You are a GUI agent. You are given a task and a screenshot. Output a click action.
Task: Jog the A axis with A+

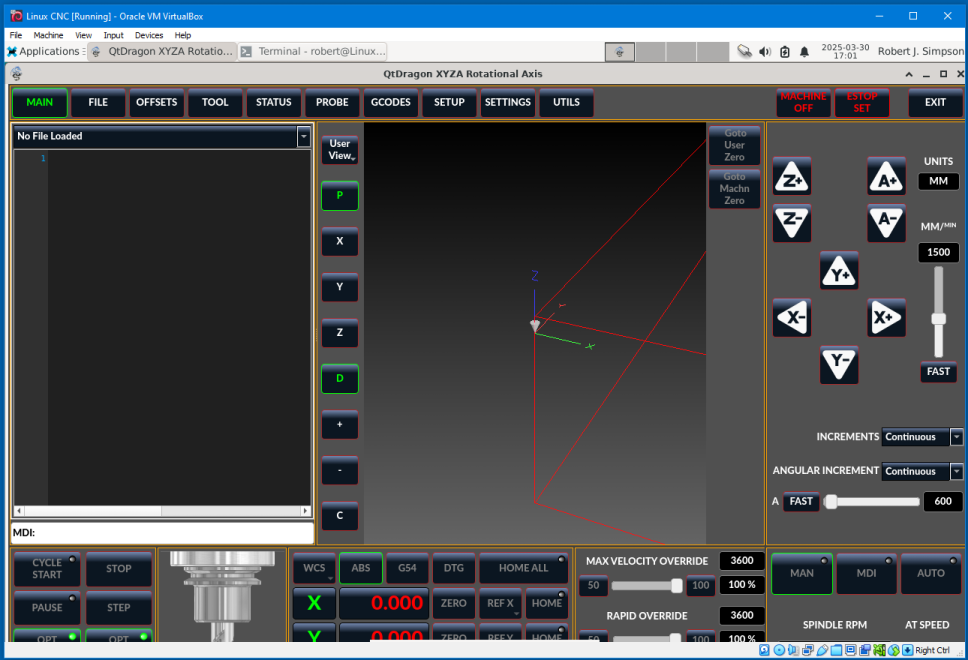click(x=886, y=176)
